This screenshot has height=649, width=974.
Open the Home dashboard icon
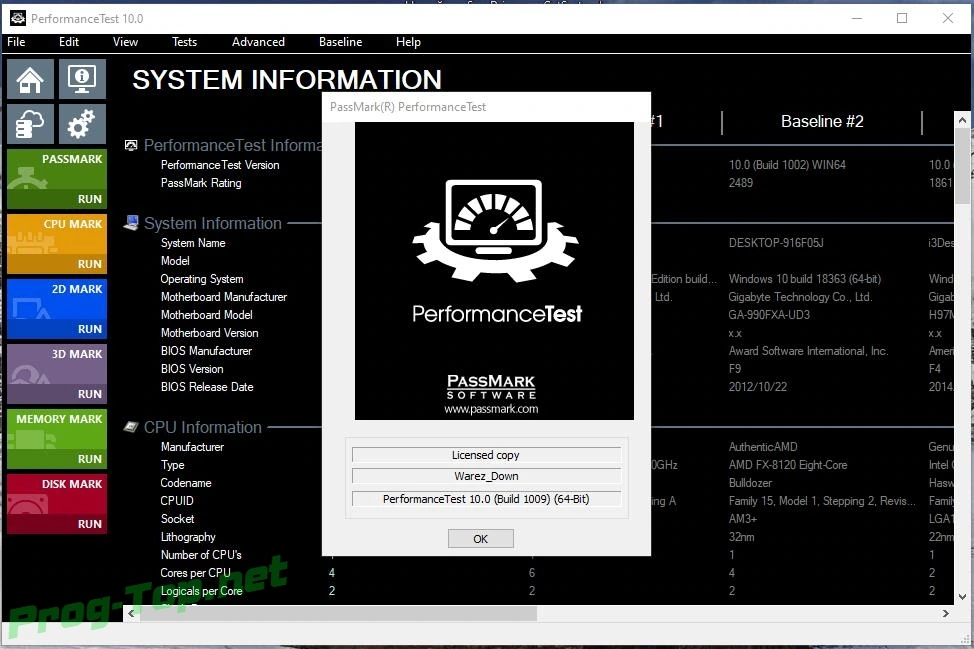tap(30, 79)
